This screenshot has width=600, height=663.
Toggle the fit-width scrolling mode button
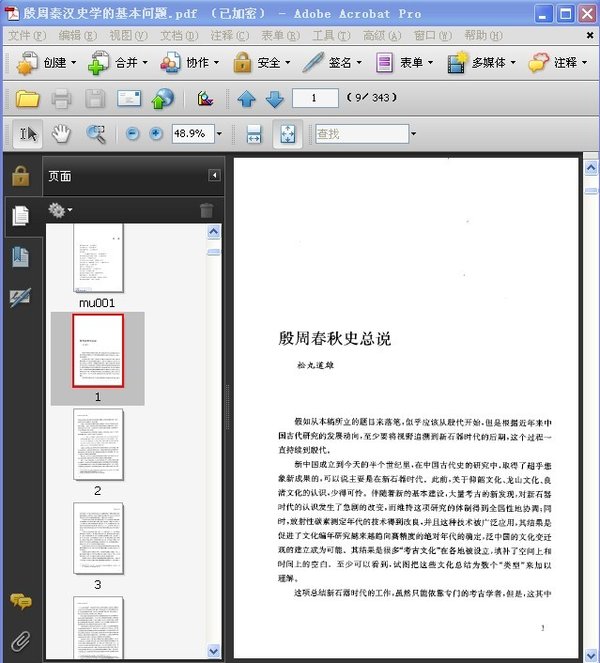254,133
